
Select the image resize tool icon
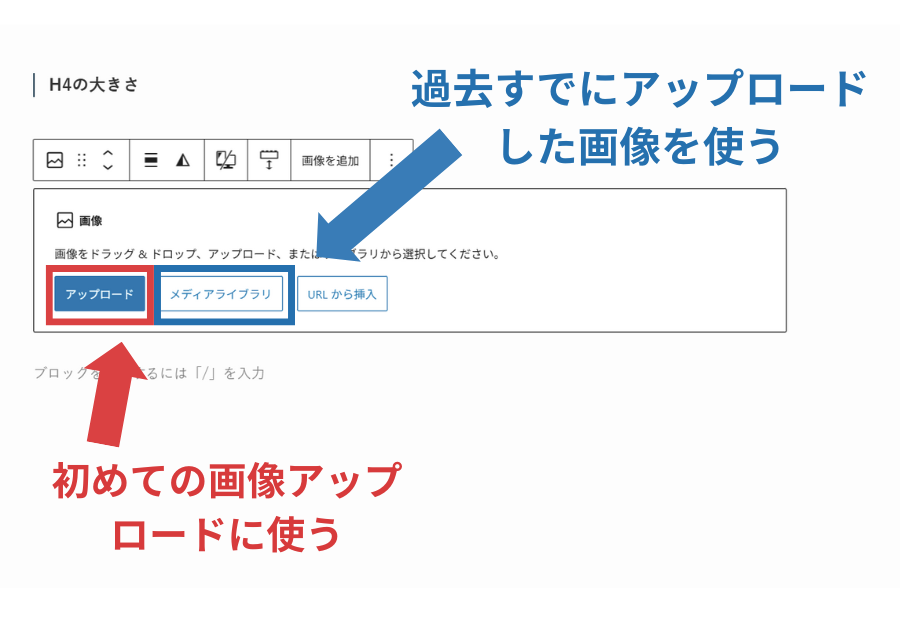tap(268, 160)
